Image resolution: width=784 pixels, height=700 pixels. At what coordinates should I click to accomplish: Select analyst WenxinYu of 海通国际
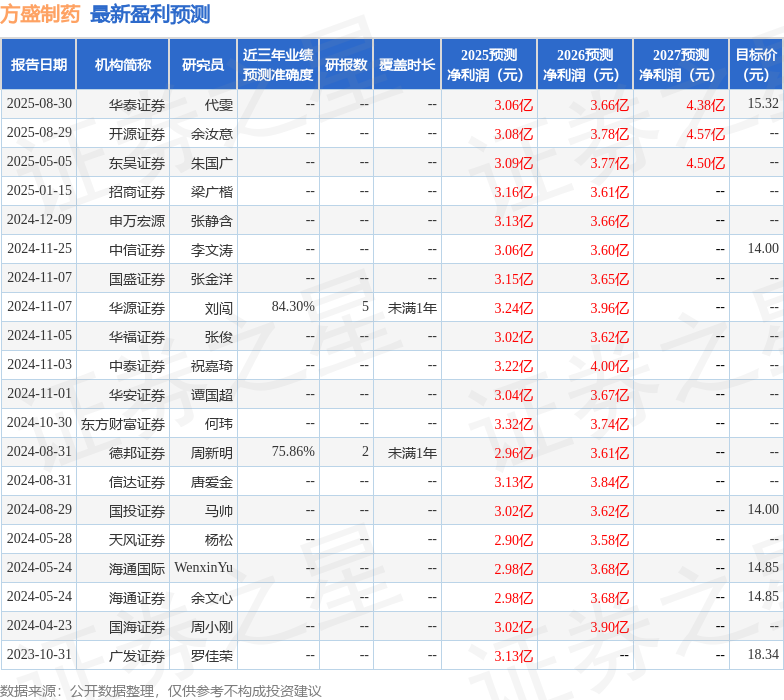[x=204, y=568]
